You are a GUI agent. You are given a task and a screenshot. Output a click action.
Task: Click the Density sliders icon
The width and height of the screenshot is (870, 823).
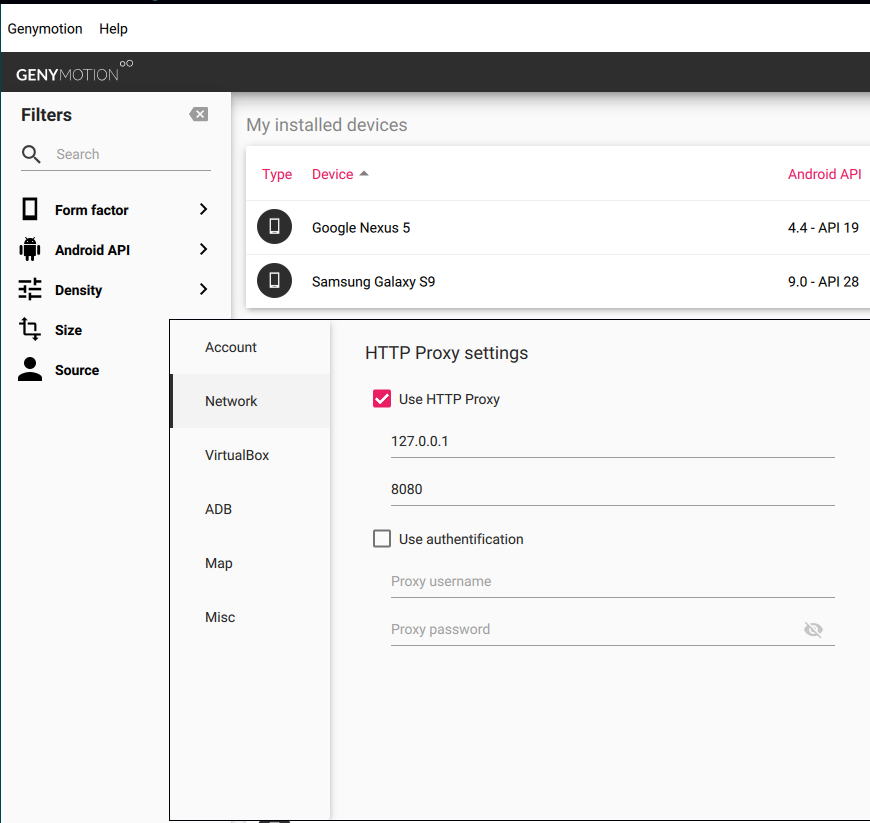tap(30, 289)
